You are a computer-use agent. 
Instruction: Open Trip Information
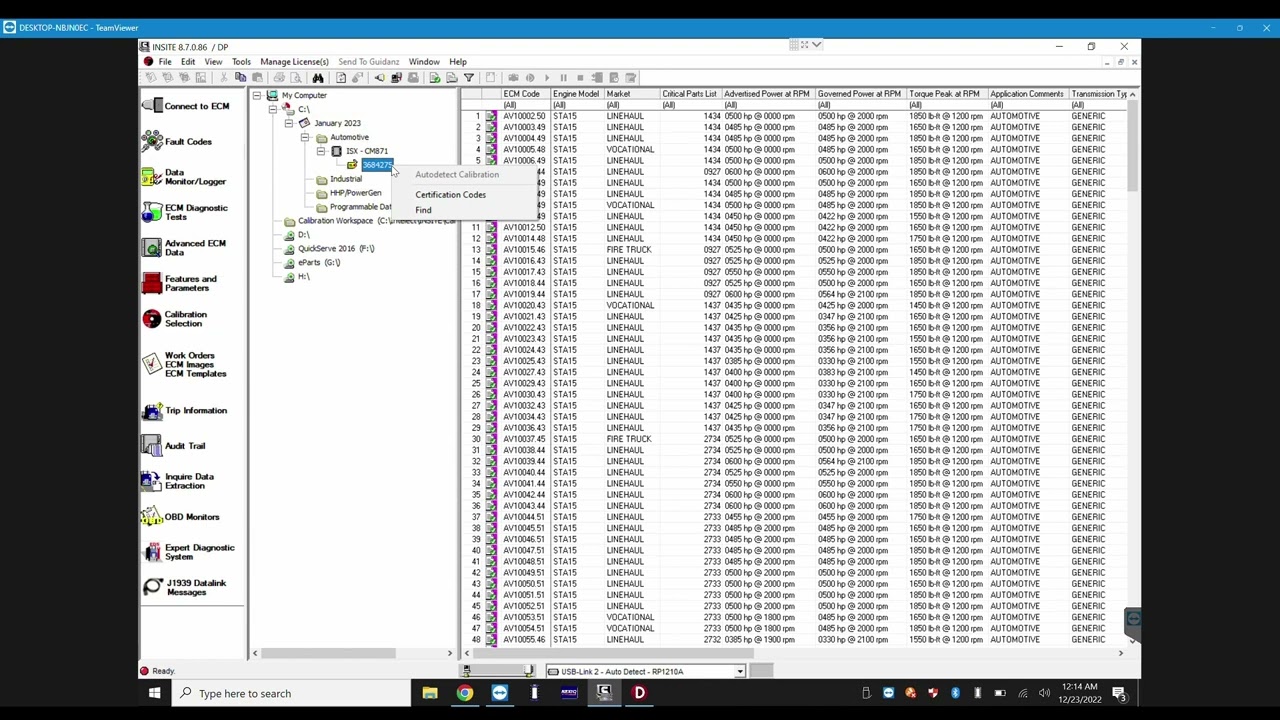(x=185, y=410)
